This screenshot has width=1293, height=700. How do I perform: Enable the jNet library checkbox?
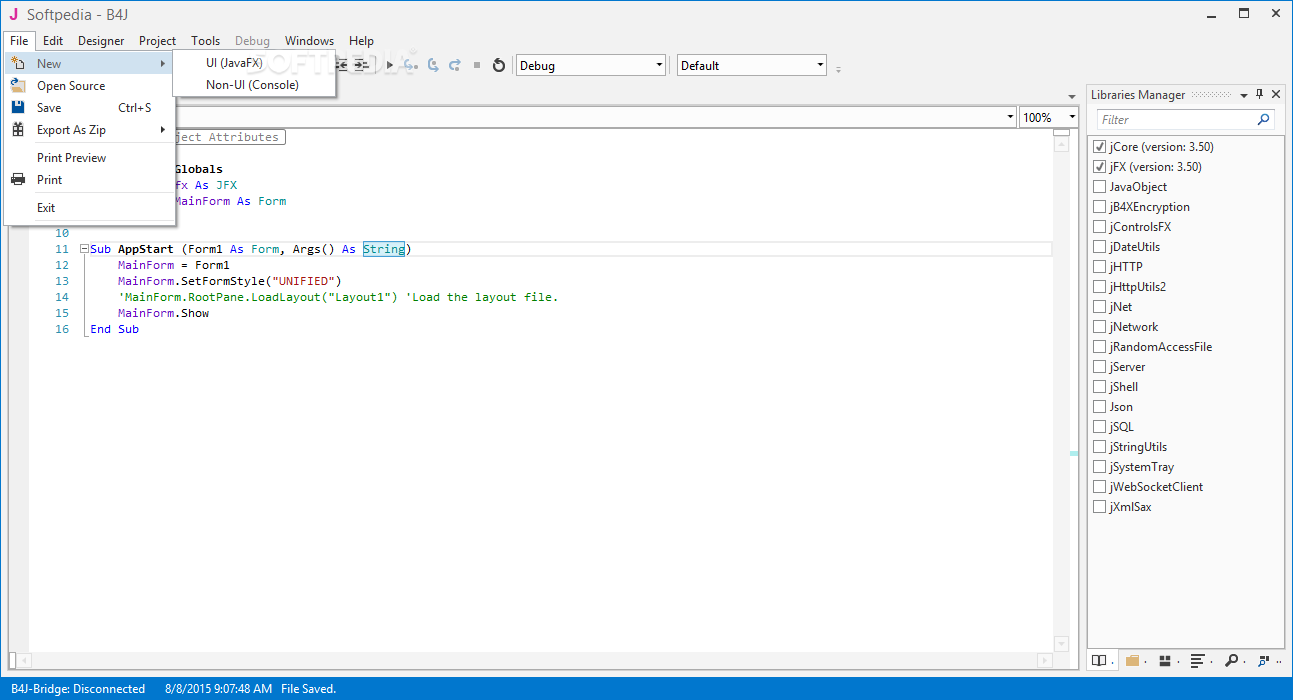(x=1100, y=307)
